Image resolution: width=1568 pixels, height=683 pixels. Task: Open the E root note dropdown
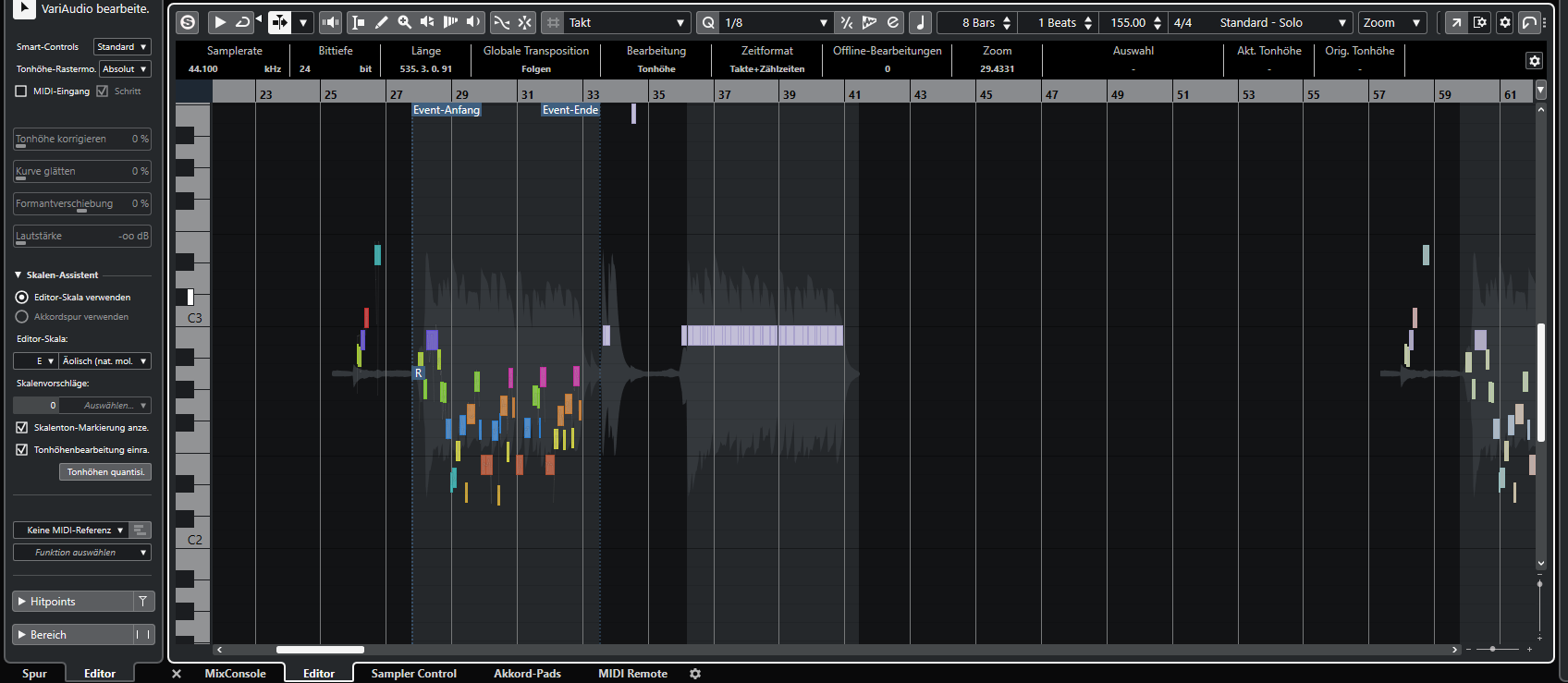coord(36,360)
